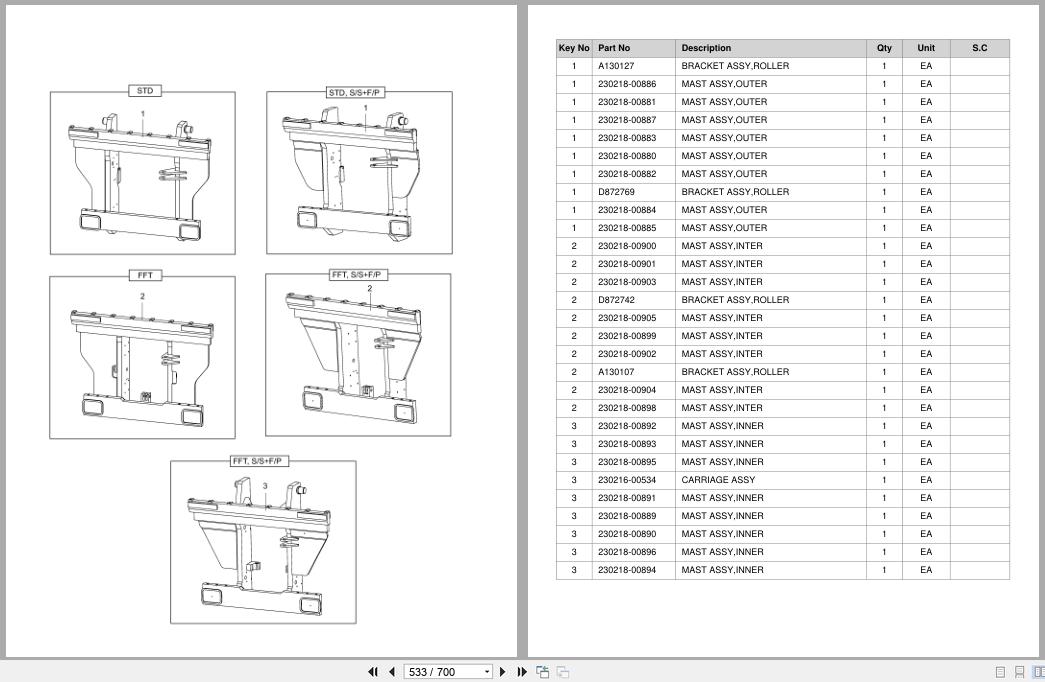This screenshot has height=682, width=1045.
Task: Select part number 230218-00903
Action: (x=626, y=282)
